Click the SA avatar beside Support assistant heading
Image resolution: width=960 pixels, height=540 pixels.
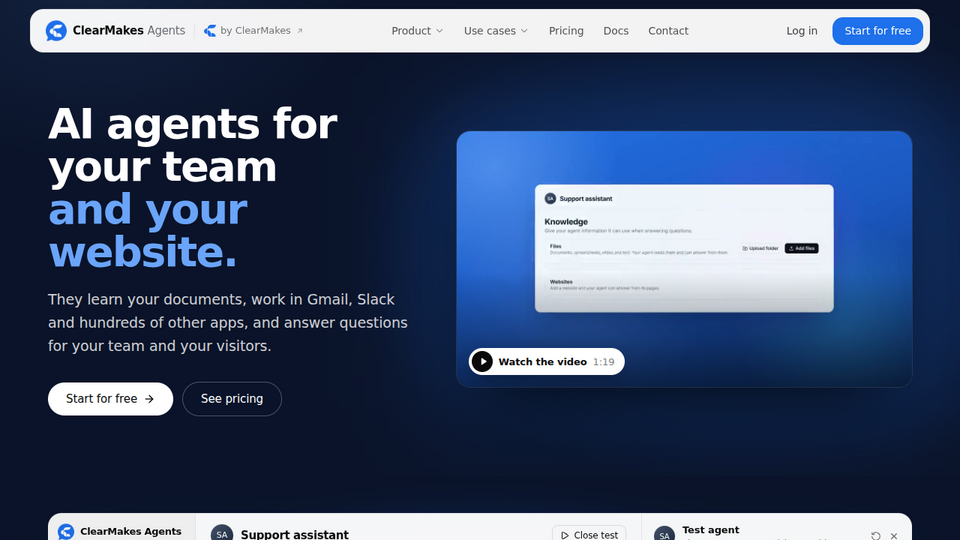pos(222,533)
